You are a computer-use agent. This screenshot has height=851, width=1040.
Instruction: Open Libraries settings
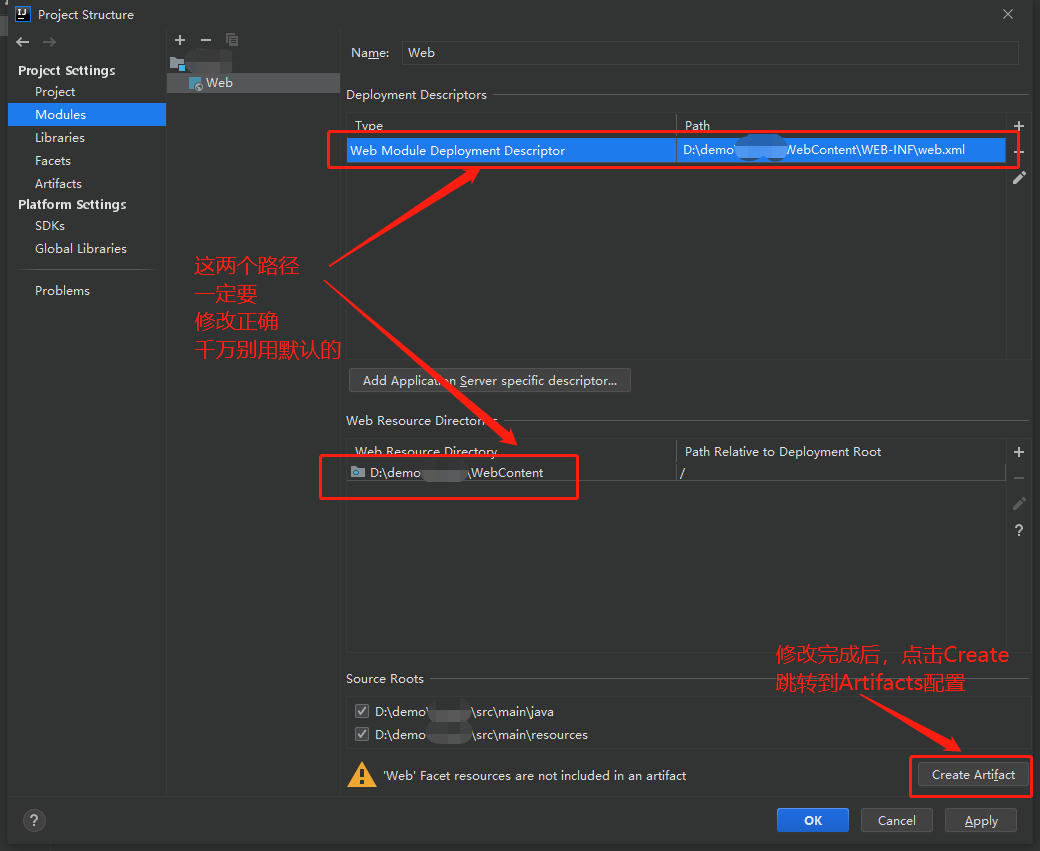pos(60,137)
